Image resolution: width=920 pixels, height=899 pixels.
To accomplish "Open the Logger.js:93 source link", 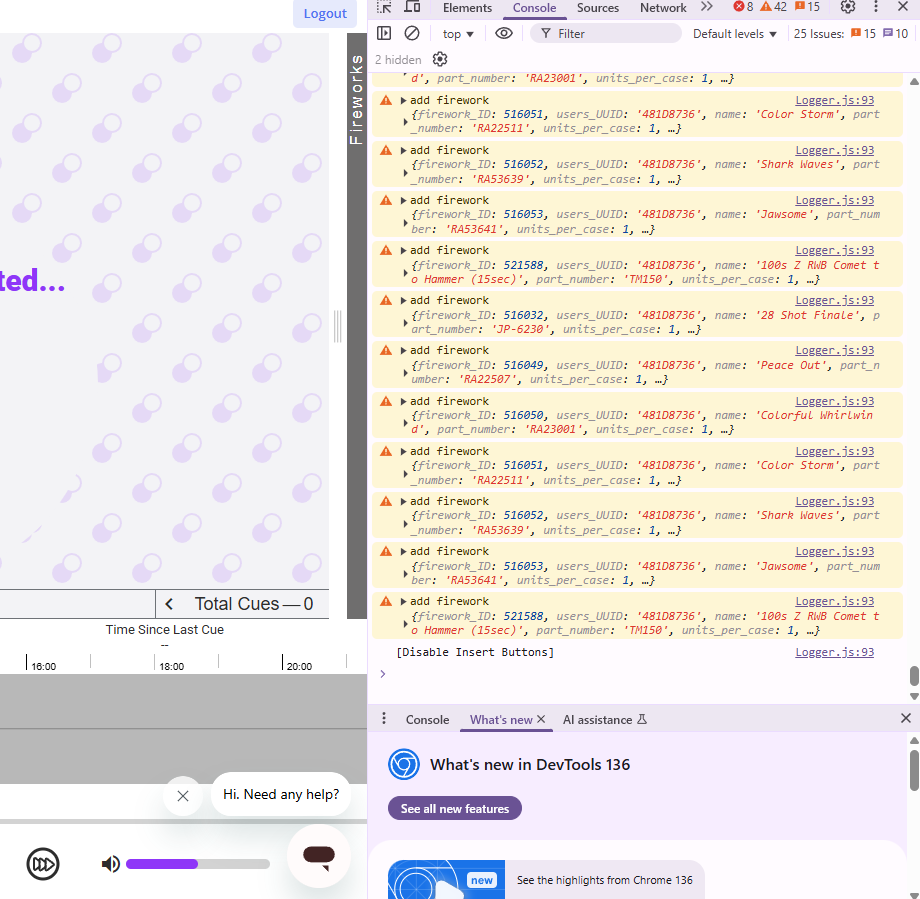I will 834,99.
